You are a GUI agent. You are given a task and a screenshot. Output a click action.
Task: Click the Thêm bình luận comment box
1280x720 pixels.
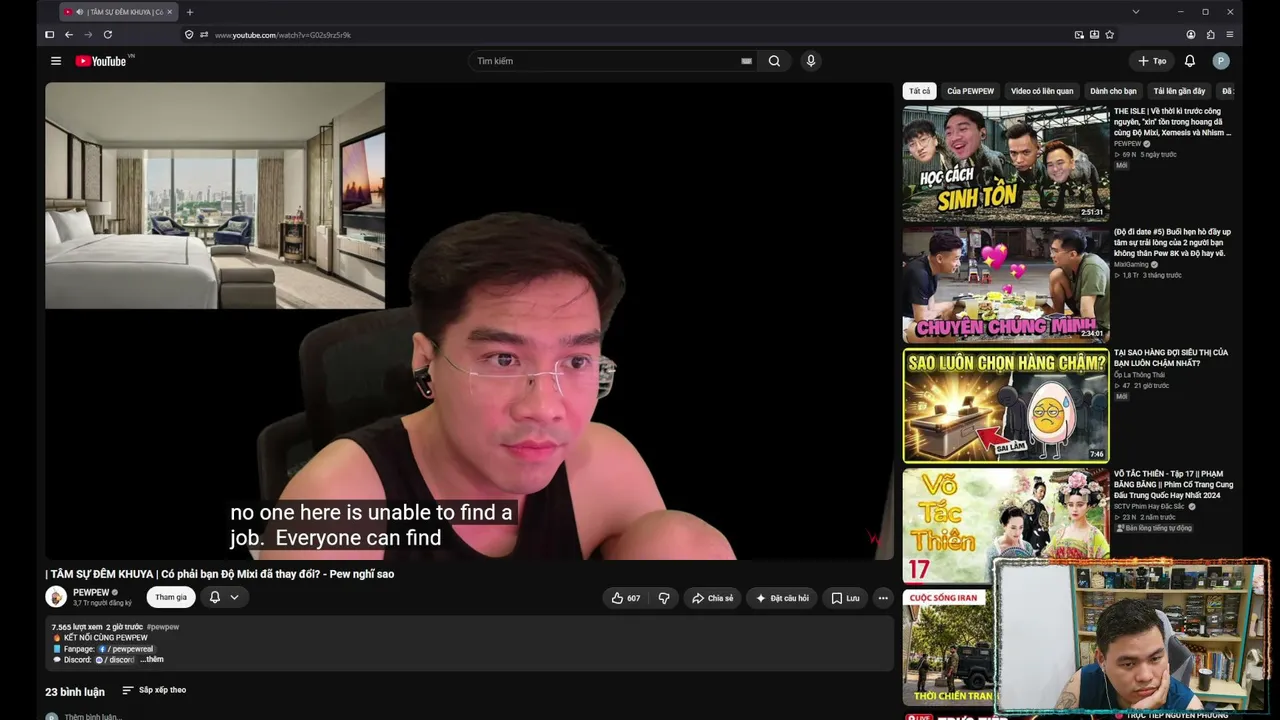(x=93, y=716)
